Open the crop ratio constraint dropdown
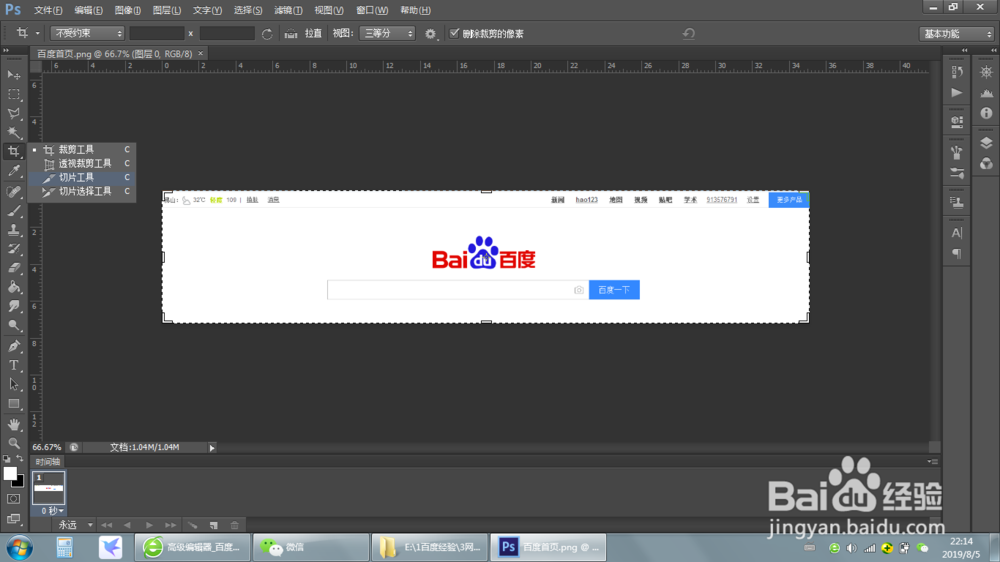This screenshot has width=1000, height=562. click(87, 33)
